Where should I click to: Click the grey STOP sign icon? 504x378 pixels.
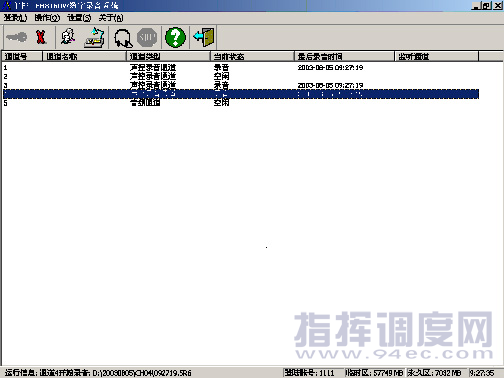(x=147, y=37)
